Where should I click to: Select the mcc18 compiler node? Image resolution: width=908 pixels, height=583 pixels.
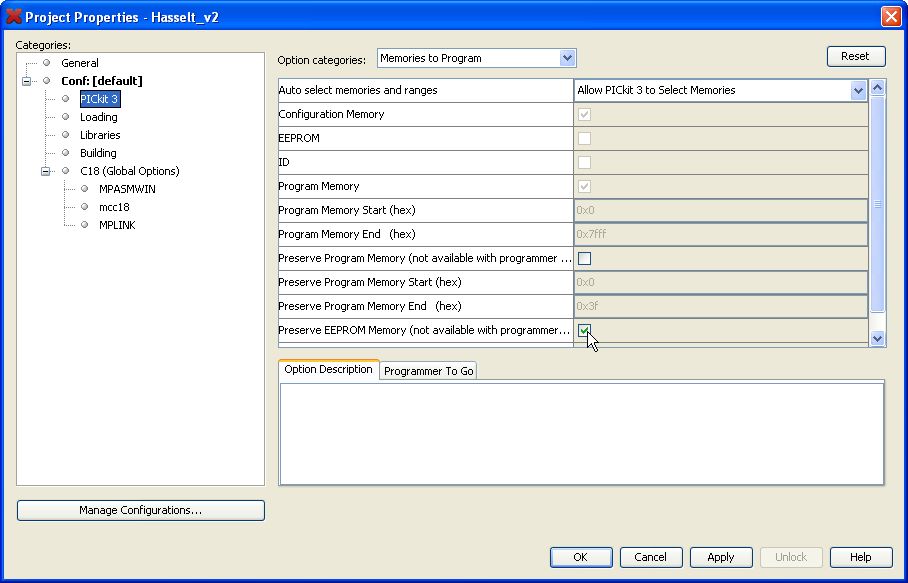(x=114, y=207)
